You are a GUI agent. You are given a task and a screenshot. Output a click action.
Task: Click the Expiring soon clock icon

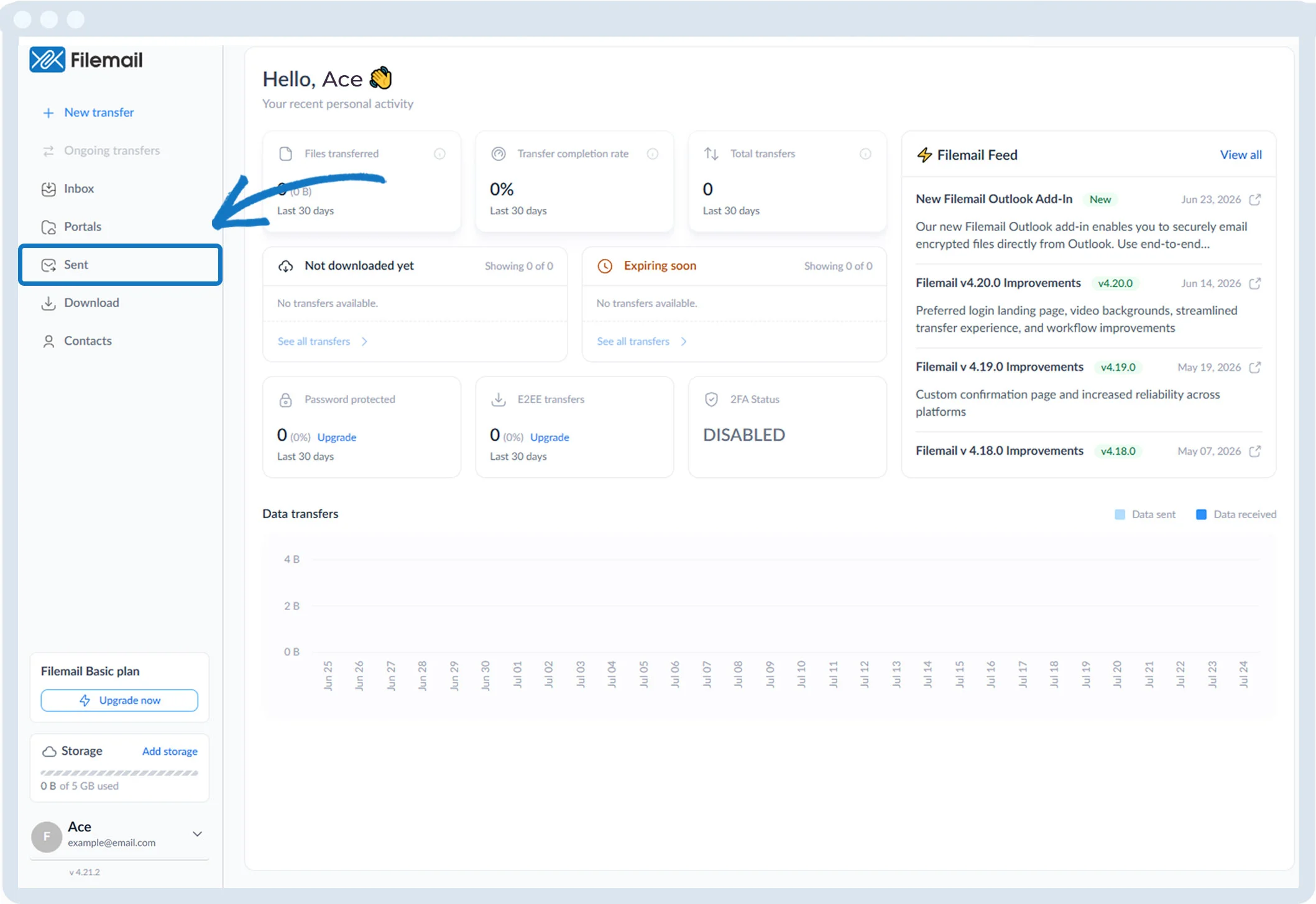click(x=605, y=266)
